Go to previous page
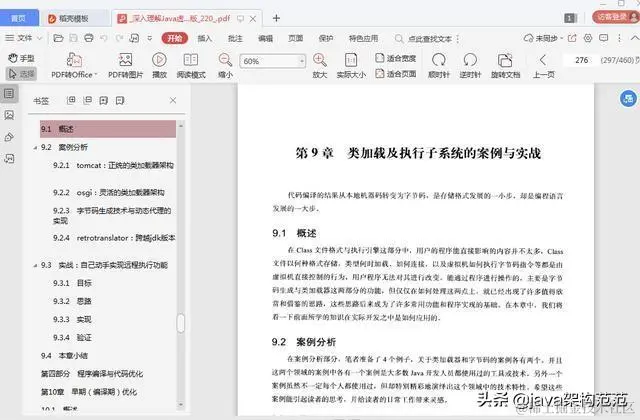Screen dimensions: 640x420 (x=543, y=65)
